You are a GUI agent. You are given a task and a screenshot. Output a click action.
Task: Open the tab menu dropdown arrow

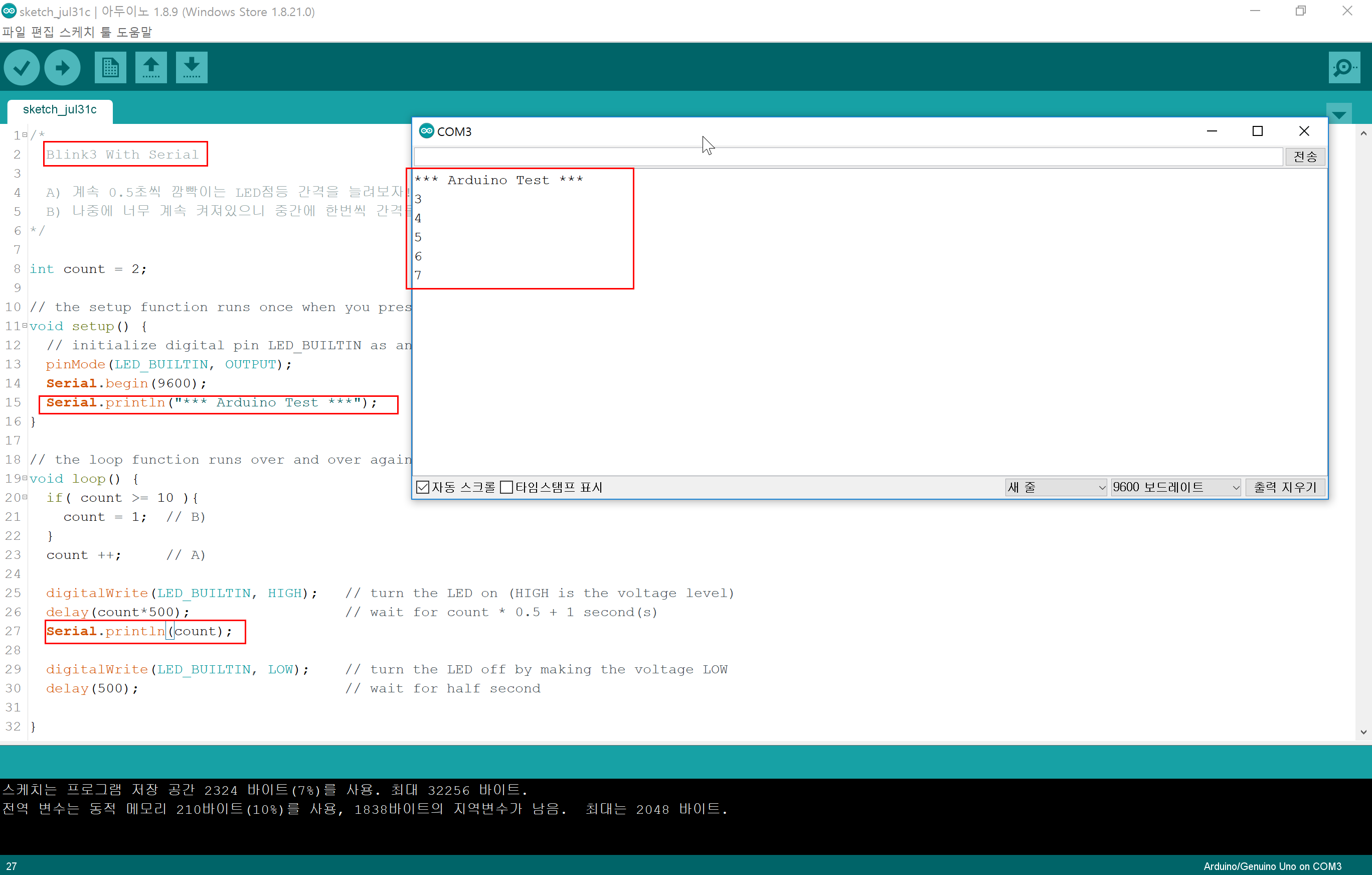click(x=1339, y=114)
